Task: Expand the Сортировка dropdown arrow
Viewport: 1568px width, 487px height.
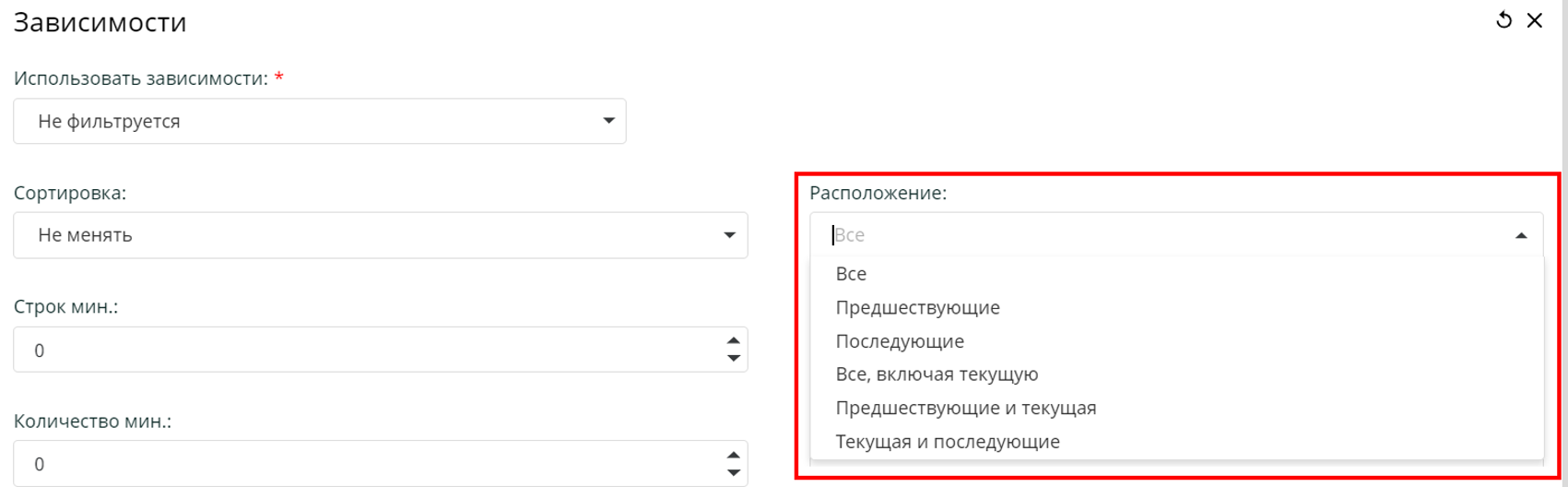Action: 729,235
